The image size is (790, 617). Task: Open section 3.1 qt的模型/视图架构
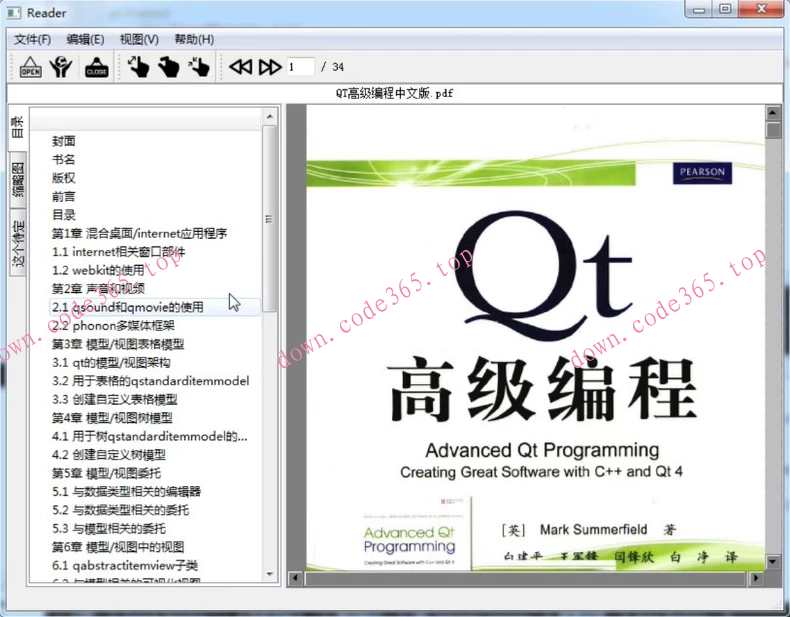click(x=111, y=363)
